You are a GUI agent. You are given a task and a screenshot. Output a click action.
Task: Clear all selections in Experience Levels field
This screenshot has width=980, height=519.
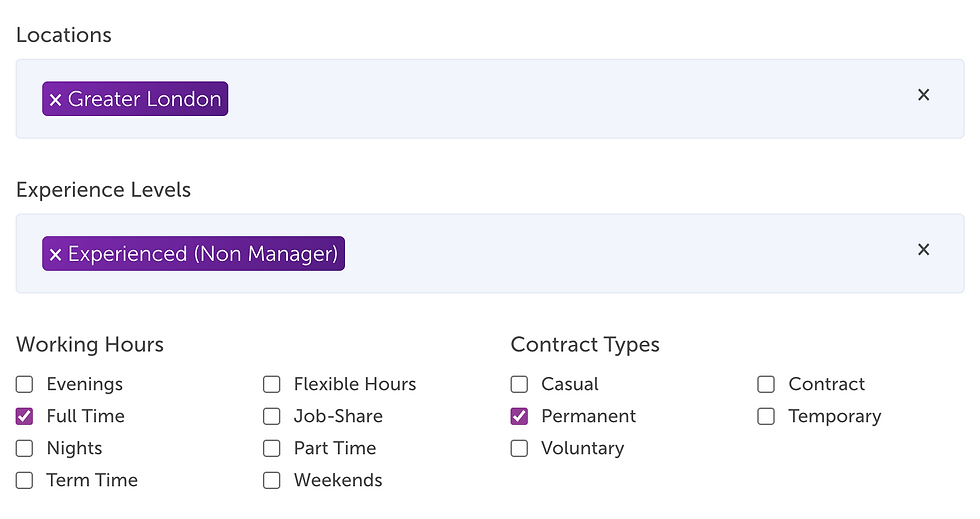pos(923,249)
